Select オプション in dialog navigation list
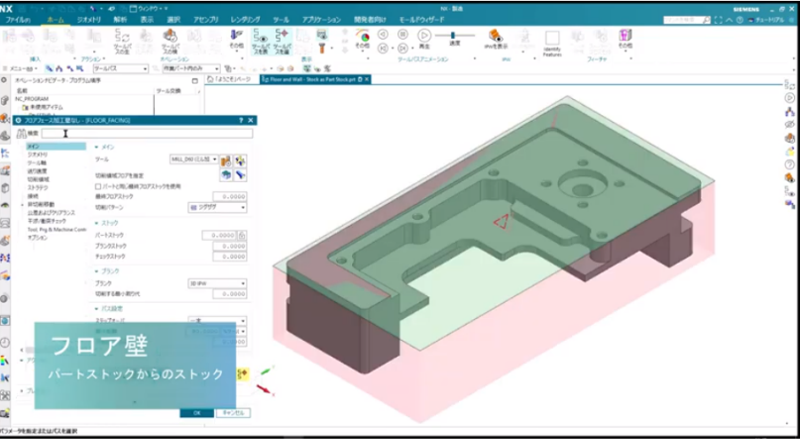Screen dimensions: 800x439 tap(37, 238)
